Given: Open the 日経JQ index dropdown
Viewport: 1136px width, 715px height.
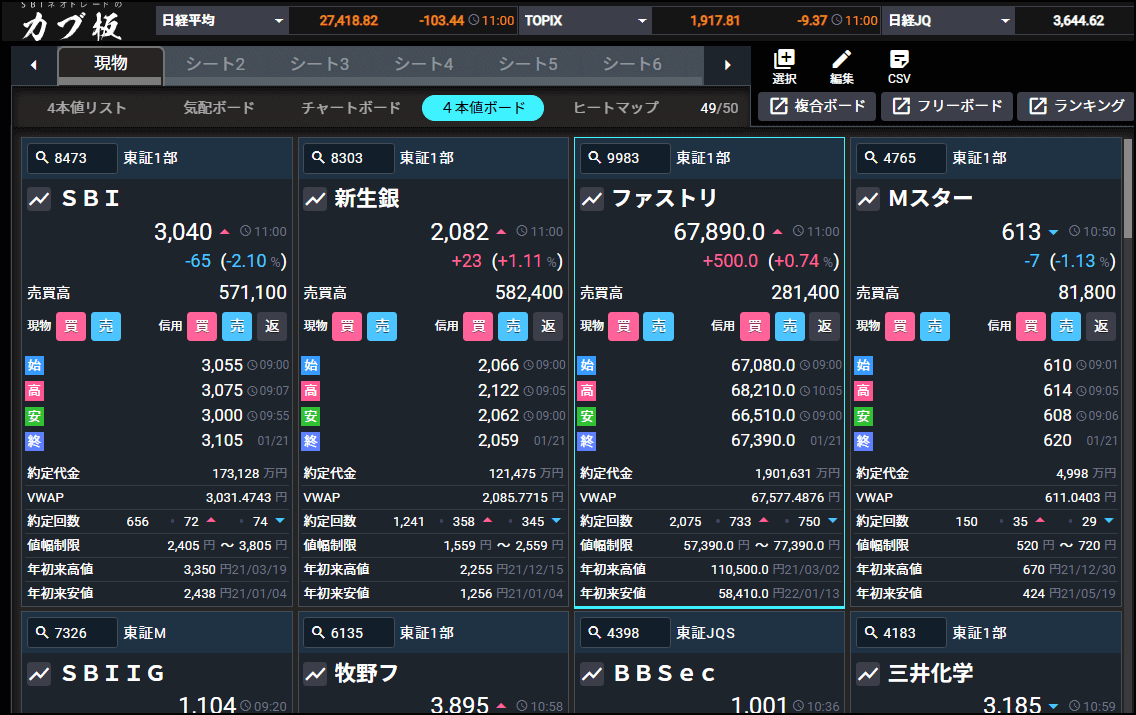Looking at the screenshot, I should [948, 20].
